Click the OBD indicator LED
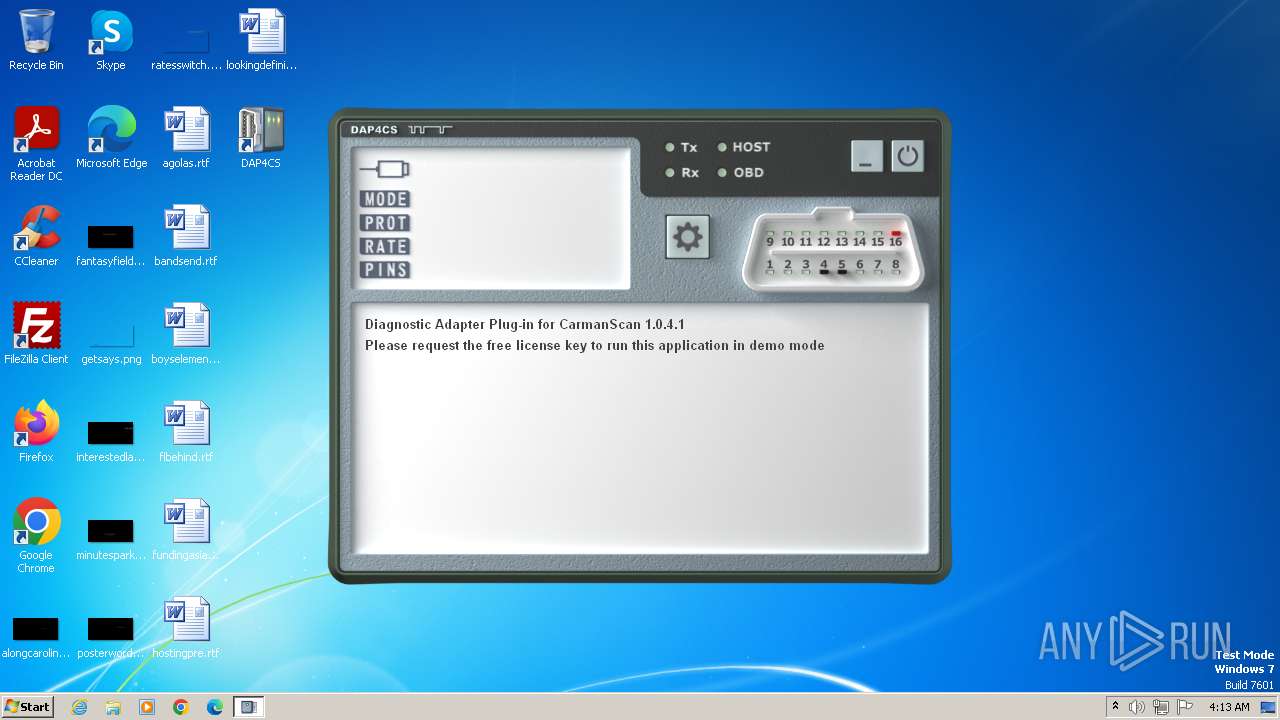This screenshot has height=720, width=1280. pyautogui.click(x=722, y=173)
